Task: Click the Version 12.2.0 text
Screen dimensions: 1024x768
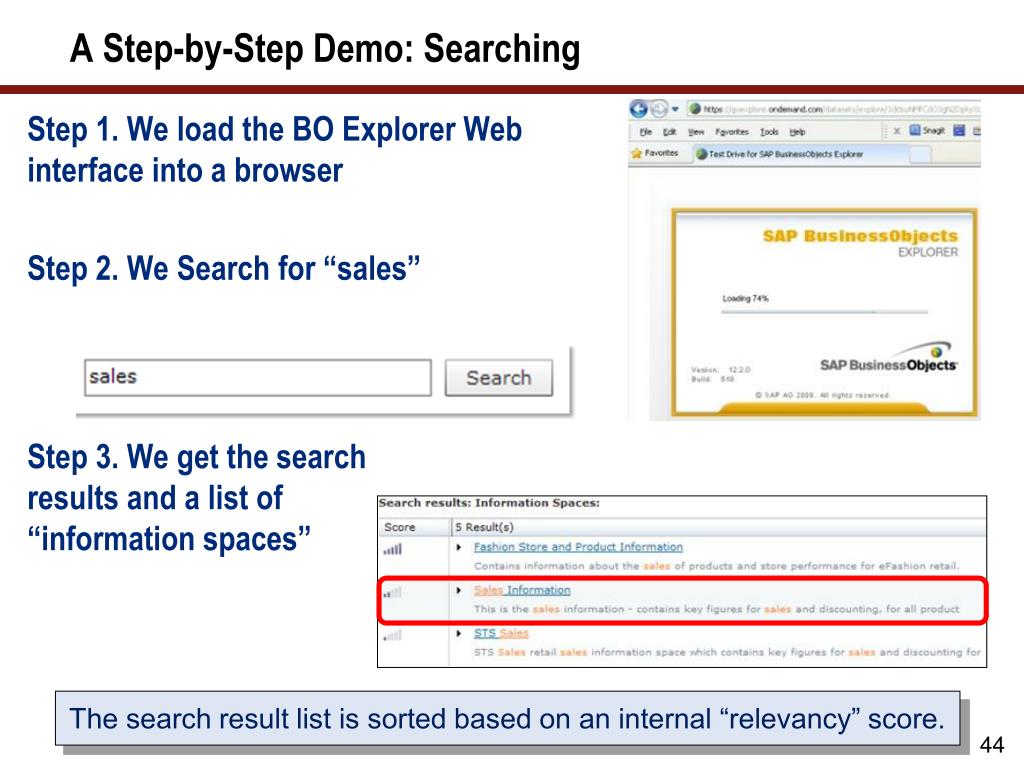Action: [721, 370]
